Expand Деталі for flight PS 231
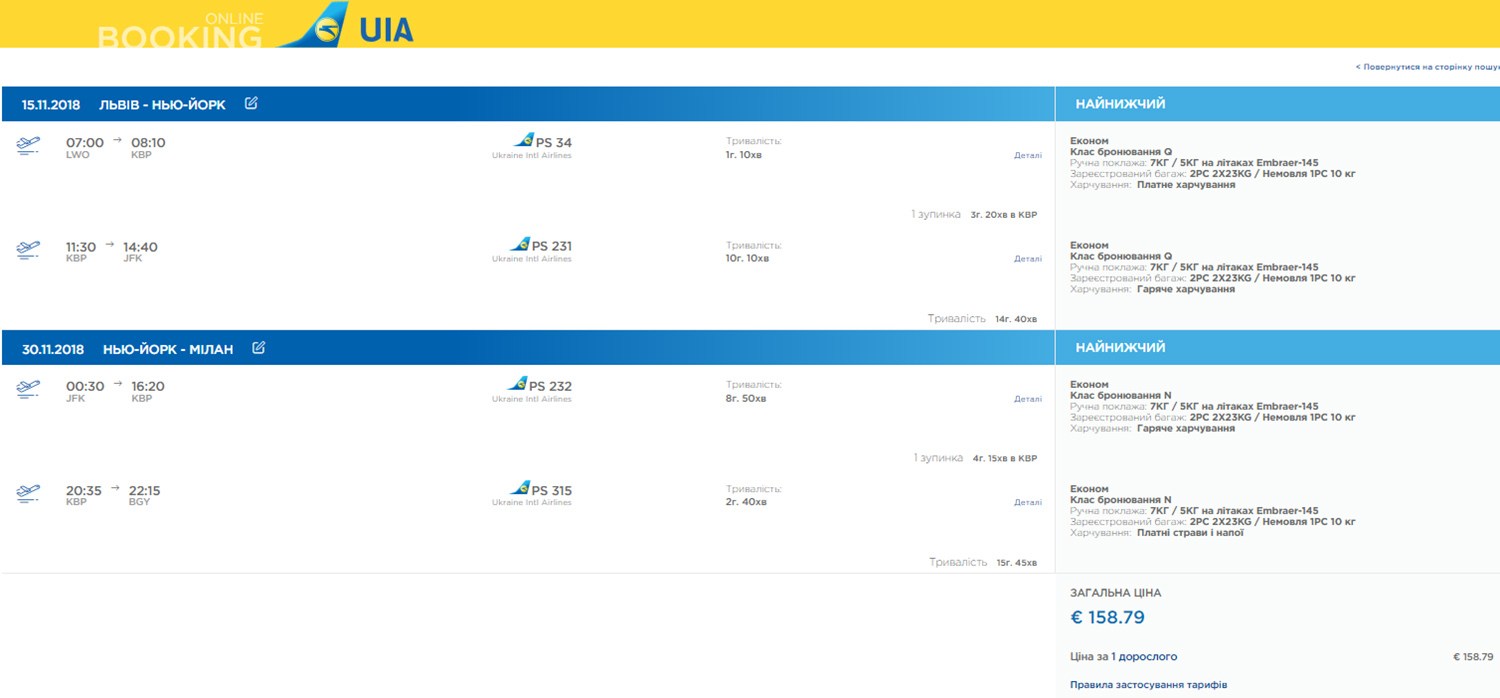Viewport: 1500px width, 698px height. pyautogui.click(x=1027, y=259)
